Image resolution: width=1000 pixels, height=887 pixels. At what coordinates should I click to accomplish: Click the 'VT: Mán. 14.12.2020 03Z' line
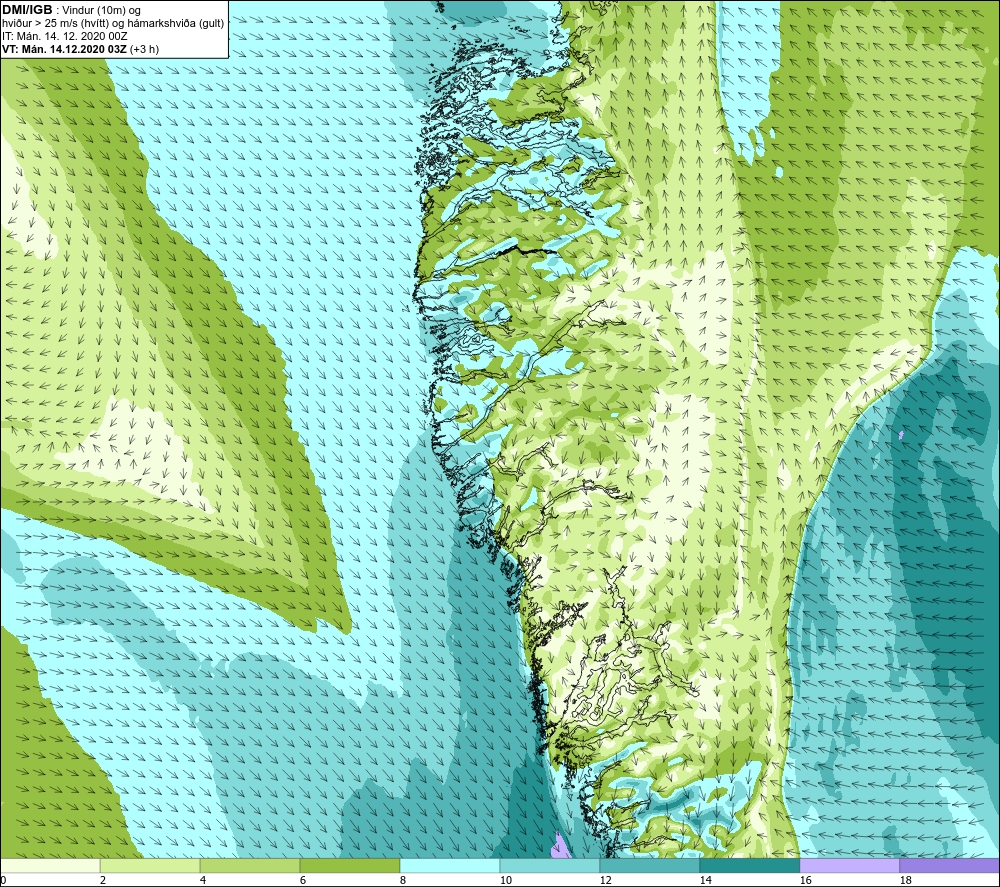(65, 49)
